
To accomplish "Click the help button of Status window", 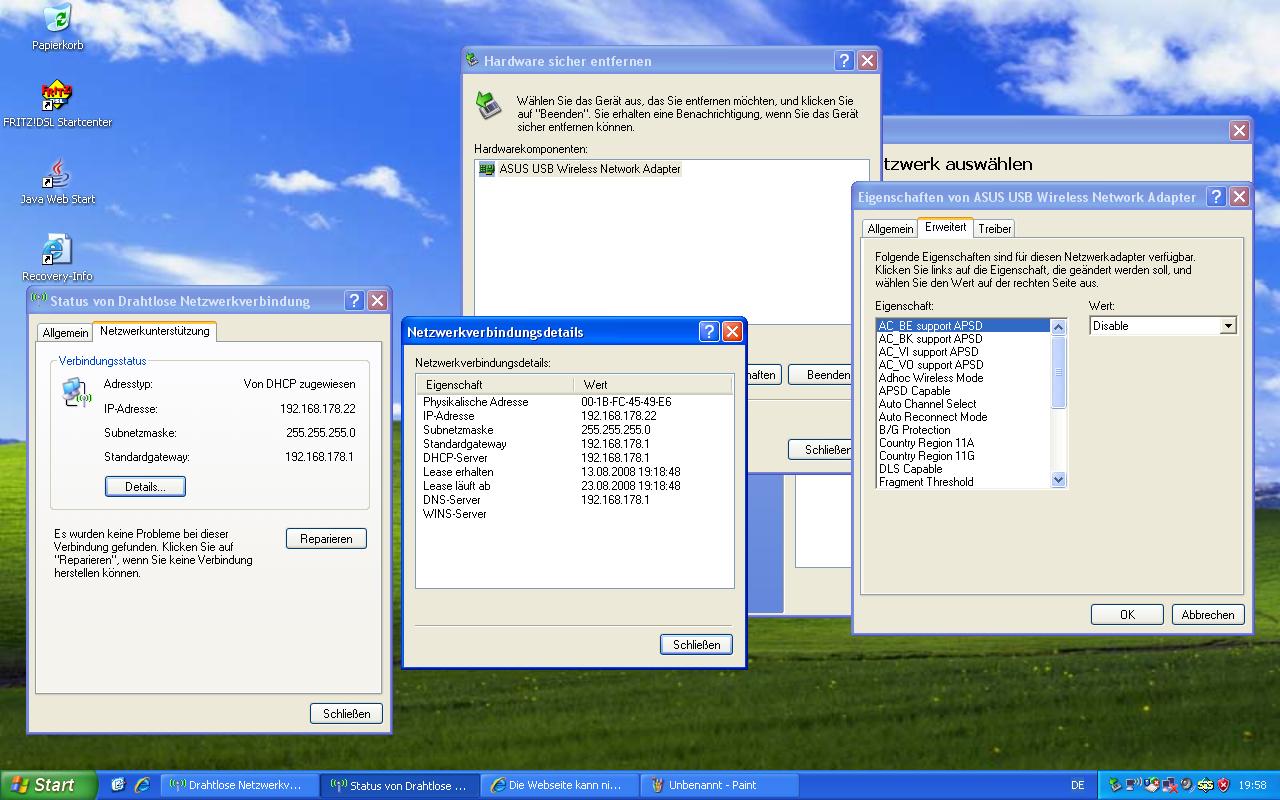I will click(x=354, y=301).
